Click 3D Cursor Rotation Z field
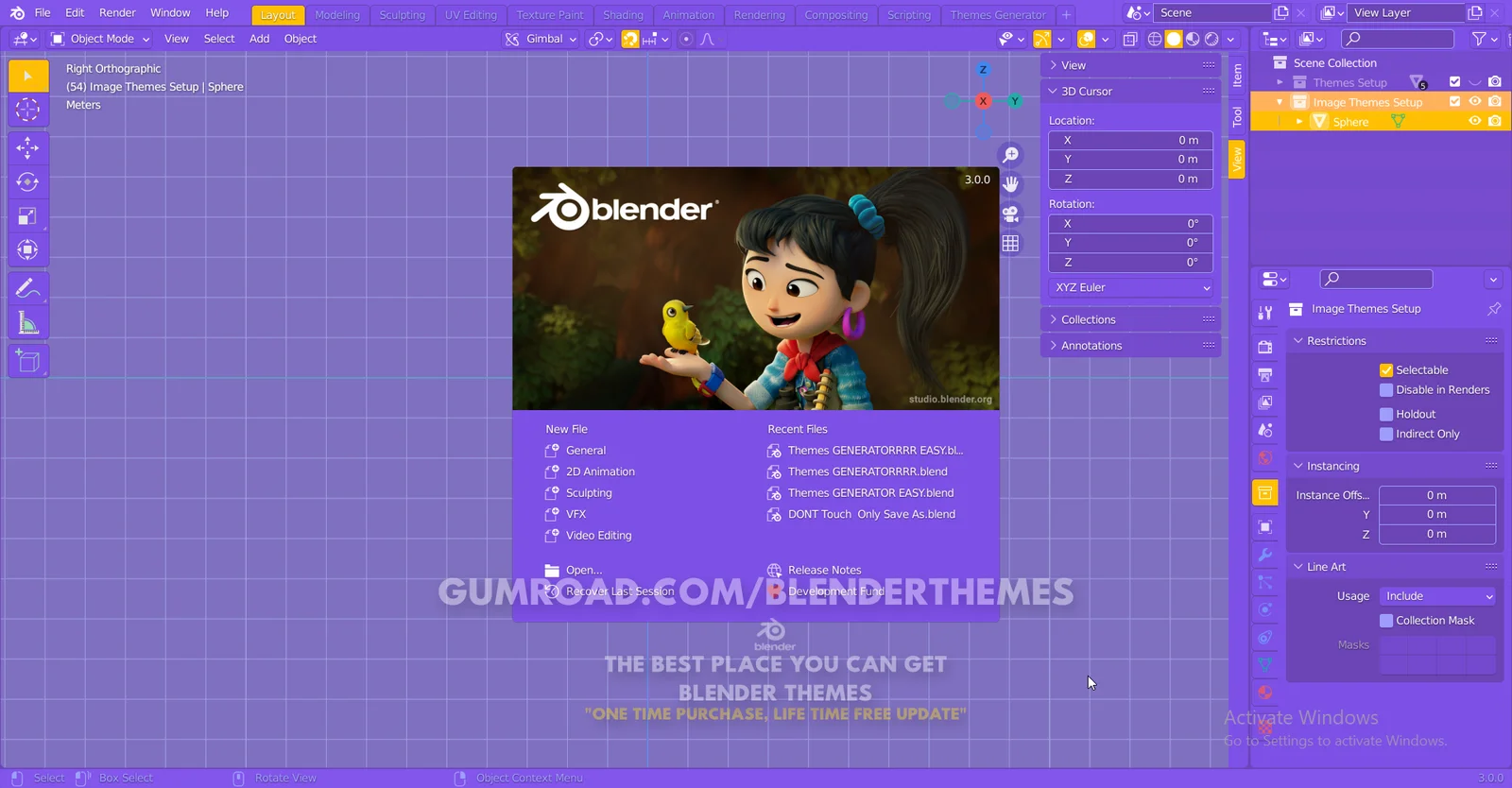1512x788 pixels. 1131,263
